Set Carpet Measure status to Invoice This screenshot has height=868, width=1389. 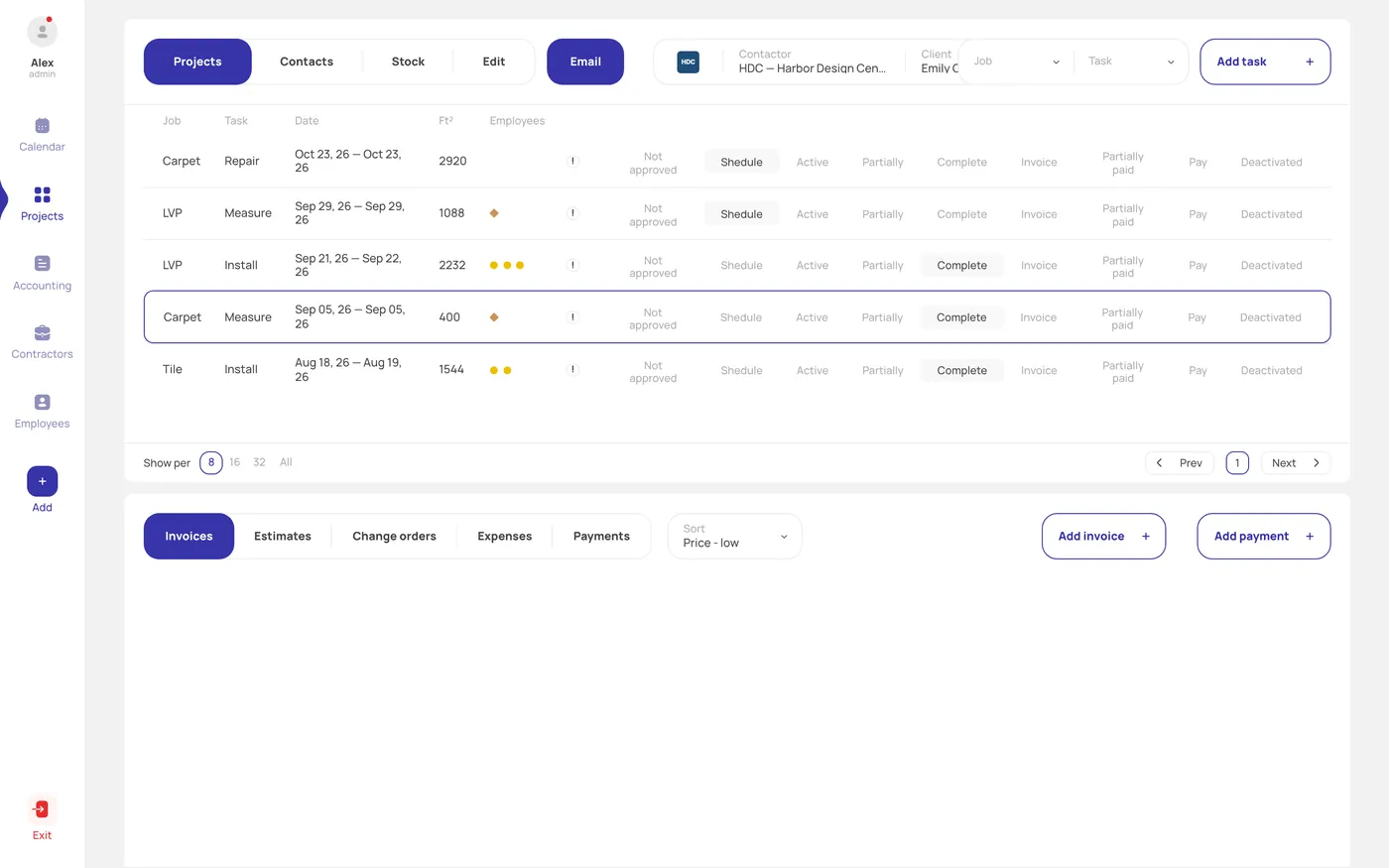pos(1038,317)
